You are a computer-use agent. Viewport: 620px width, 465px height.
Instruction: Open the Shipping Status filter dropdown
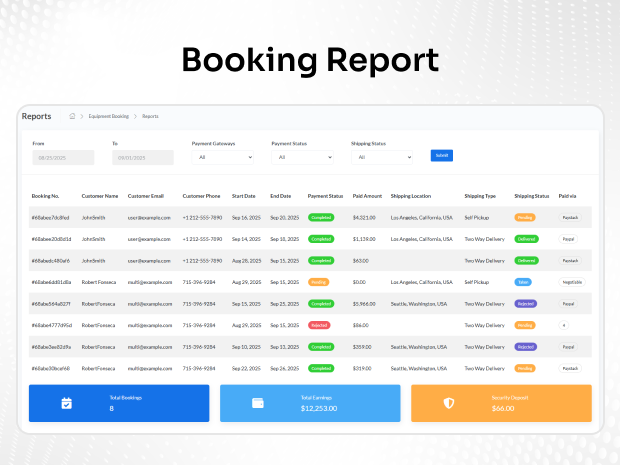pos(382,157)
